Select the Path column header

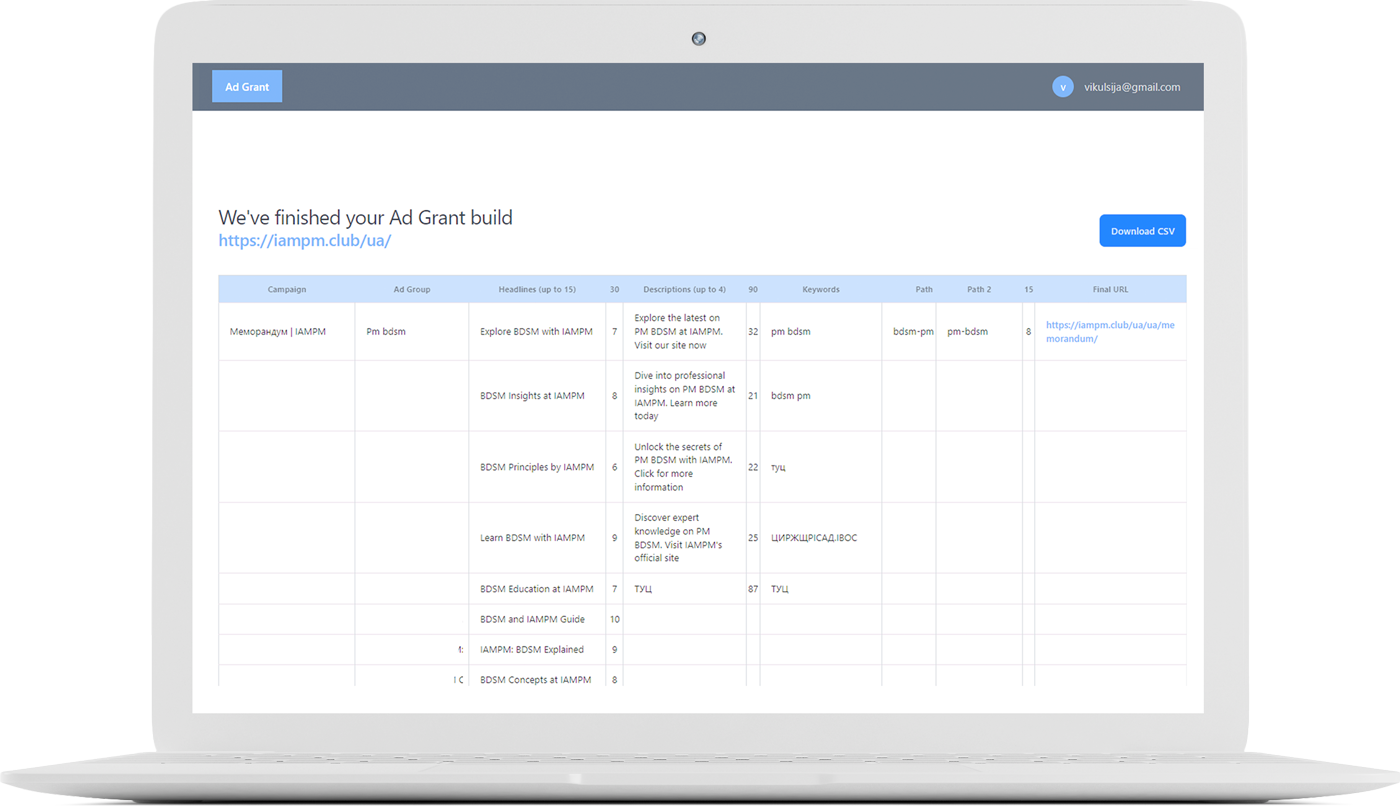[924, 289]
